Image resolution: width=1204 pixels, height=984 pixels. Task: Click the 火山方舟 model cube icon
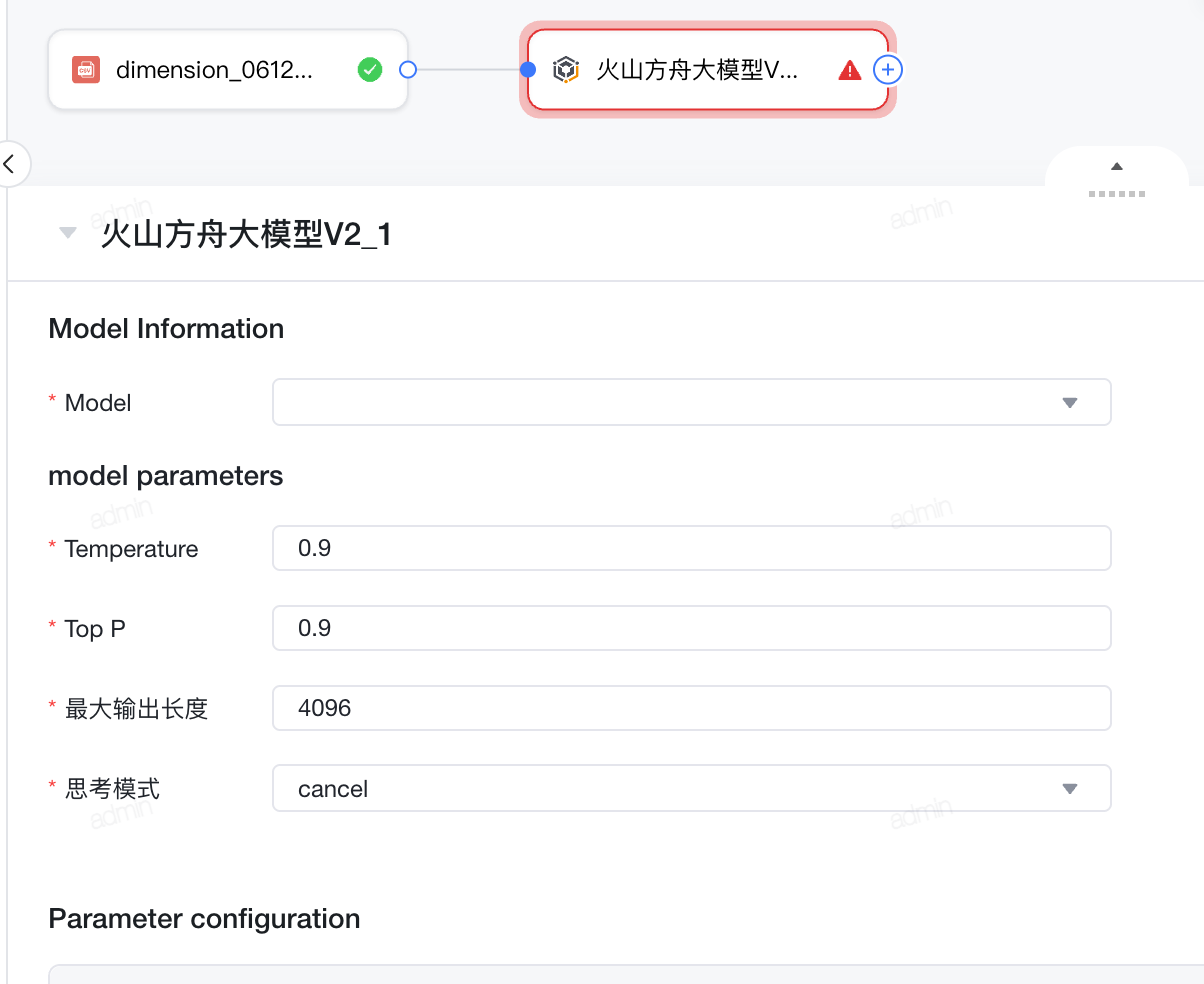click(x=566, y=69)
